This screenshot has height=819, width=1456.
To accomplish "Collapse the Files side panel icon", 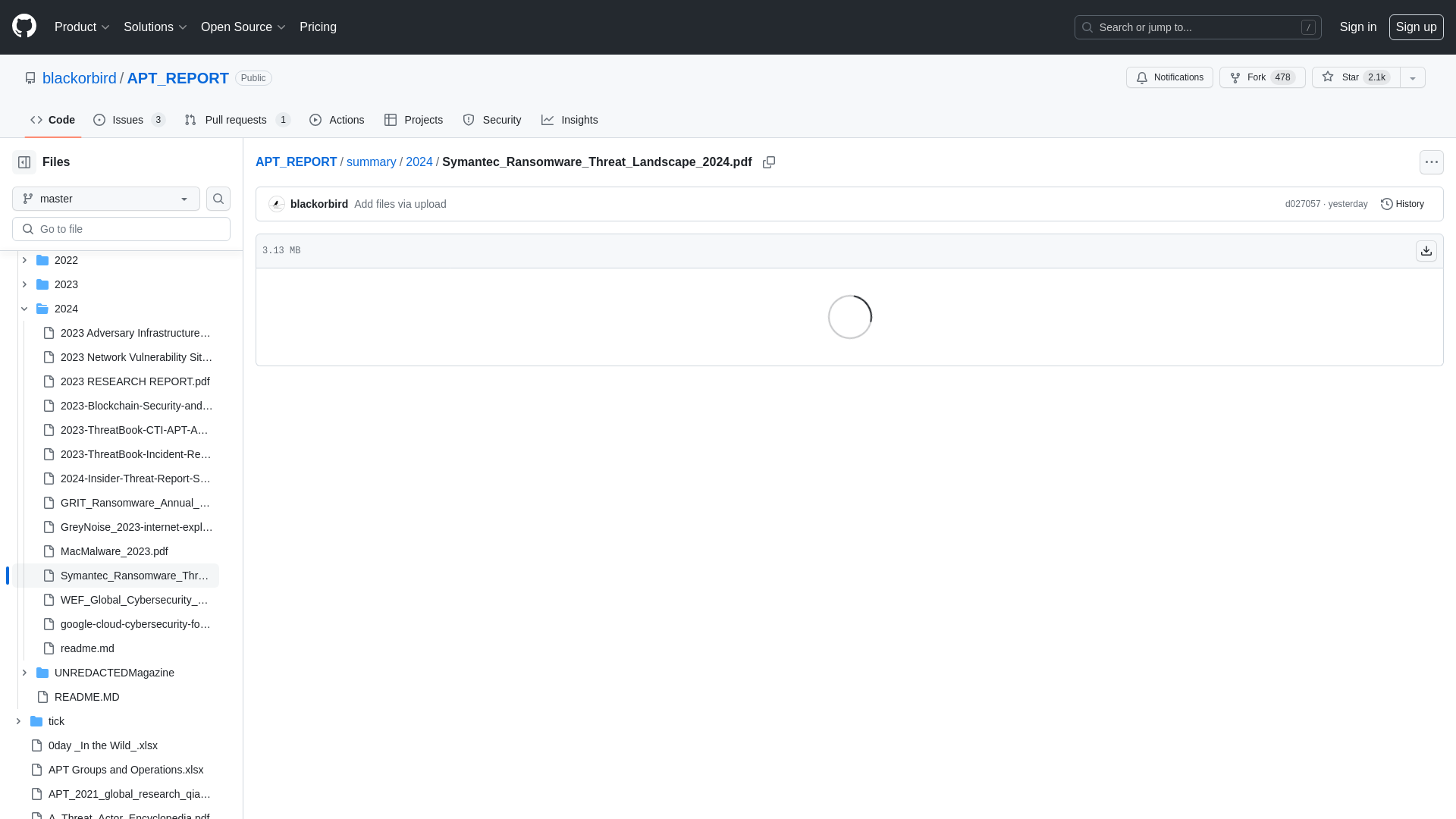I will tap(24, 162).
